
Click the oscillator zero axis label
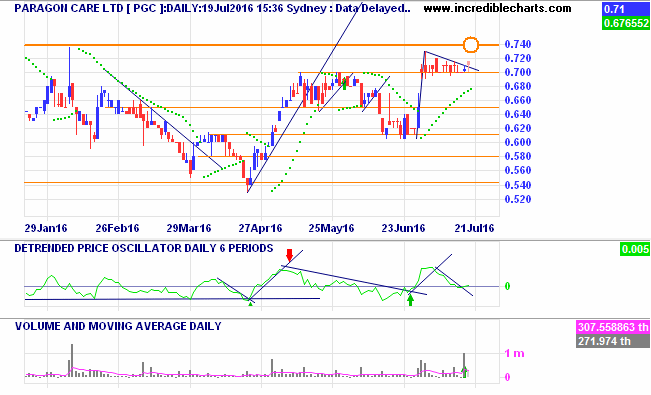(507, 286)
